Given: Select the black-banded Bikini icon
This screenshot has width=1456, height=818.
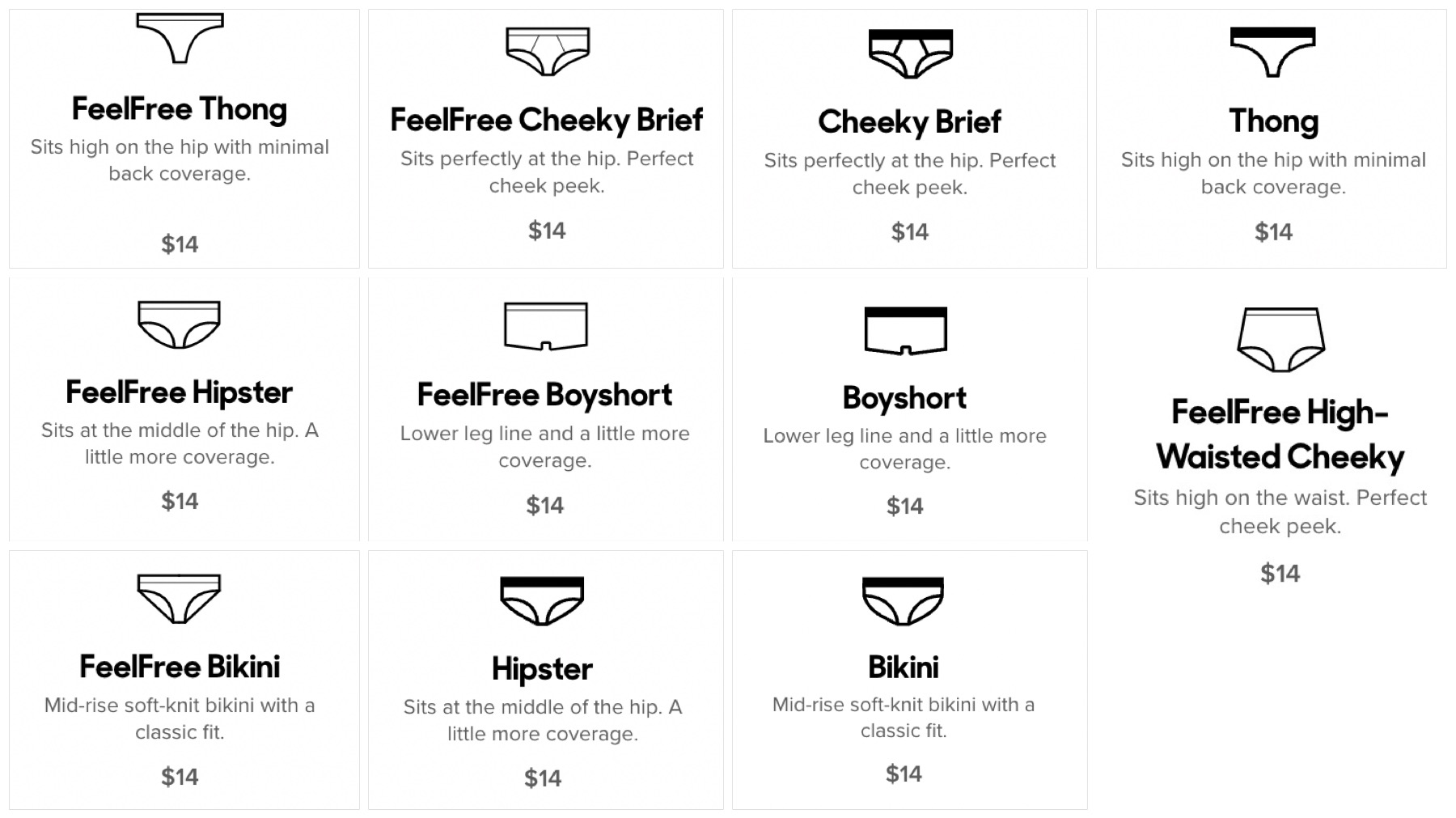Looking at the screenshot, I should pos(903,600).
